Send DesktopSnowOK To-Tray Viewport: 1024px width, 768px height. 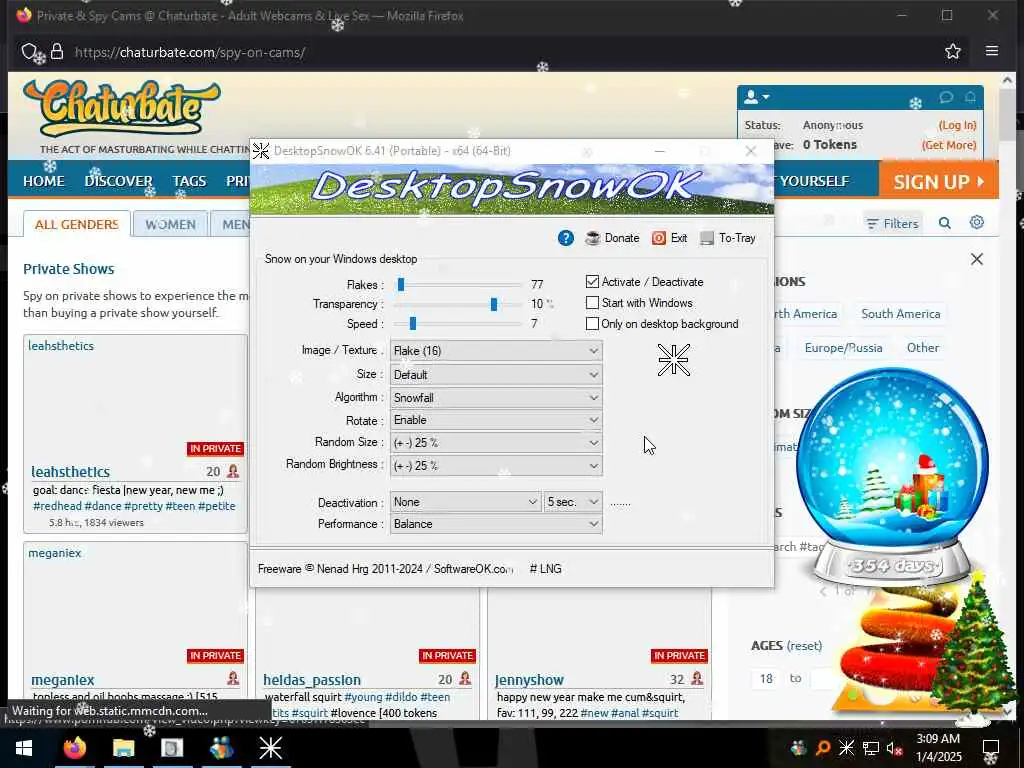(728, 238)
